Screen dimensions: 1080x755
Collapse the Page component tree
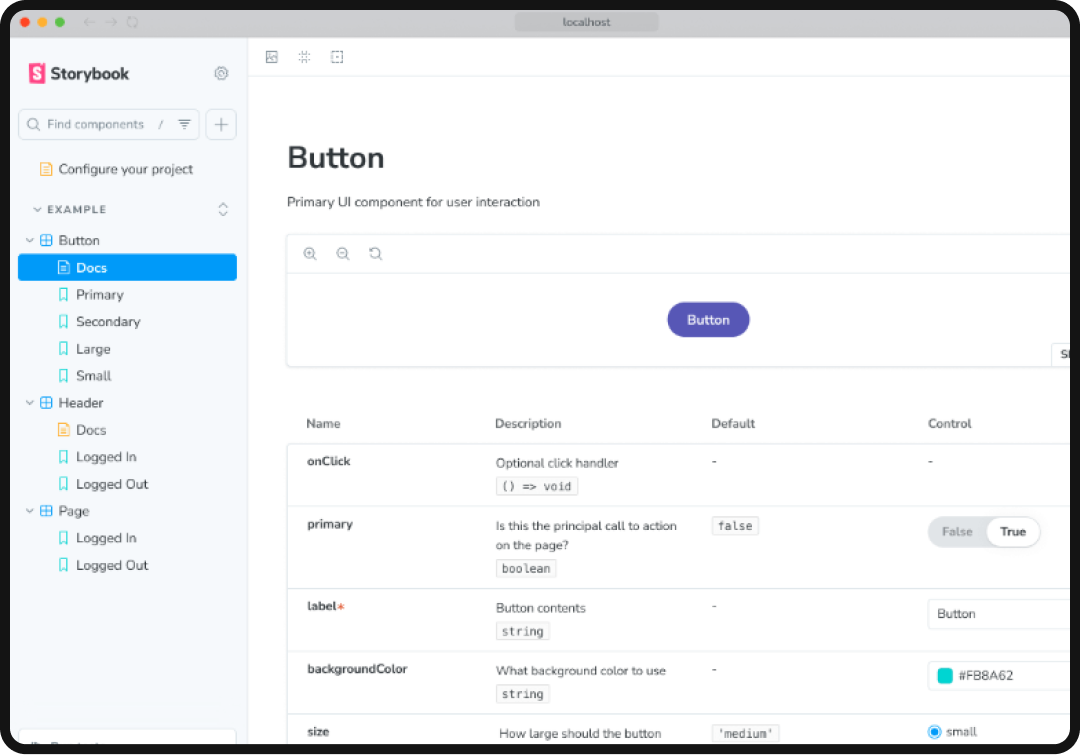(29, 511)
